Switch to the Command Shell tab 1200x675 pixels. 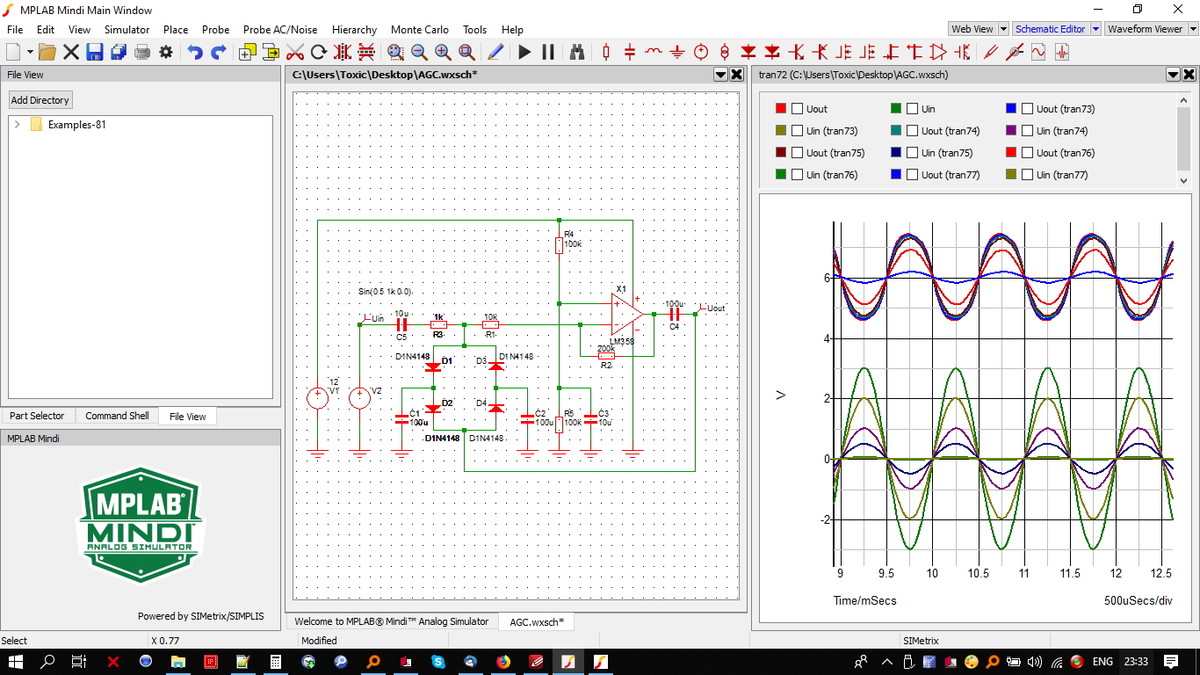(x=117, y=416)
